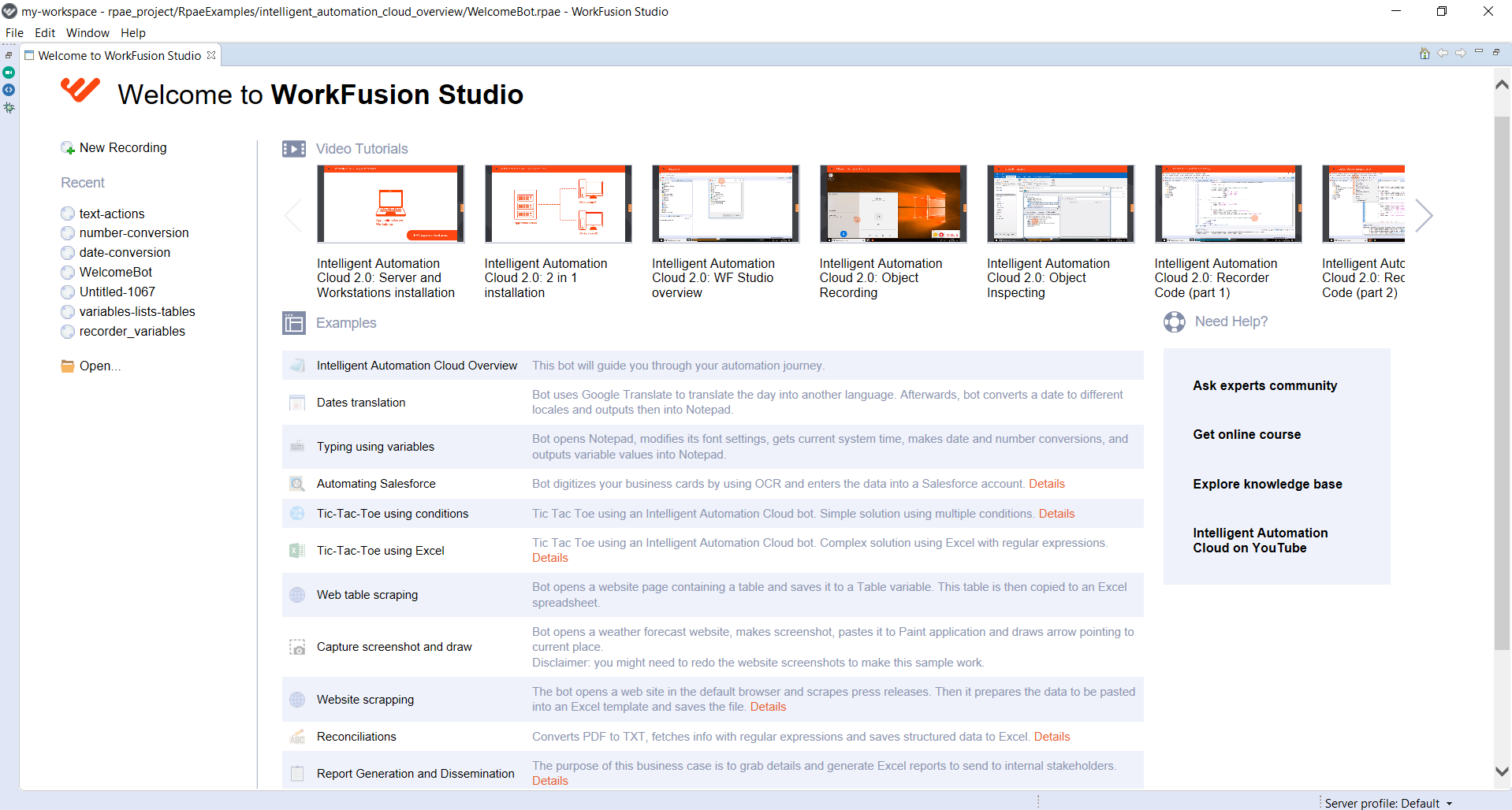Open the Code perspective angle-brackets icon

[9, 90]
